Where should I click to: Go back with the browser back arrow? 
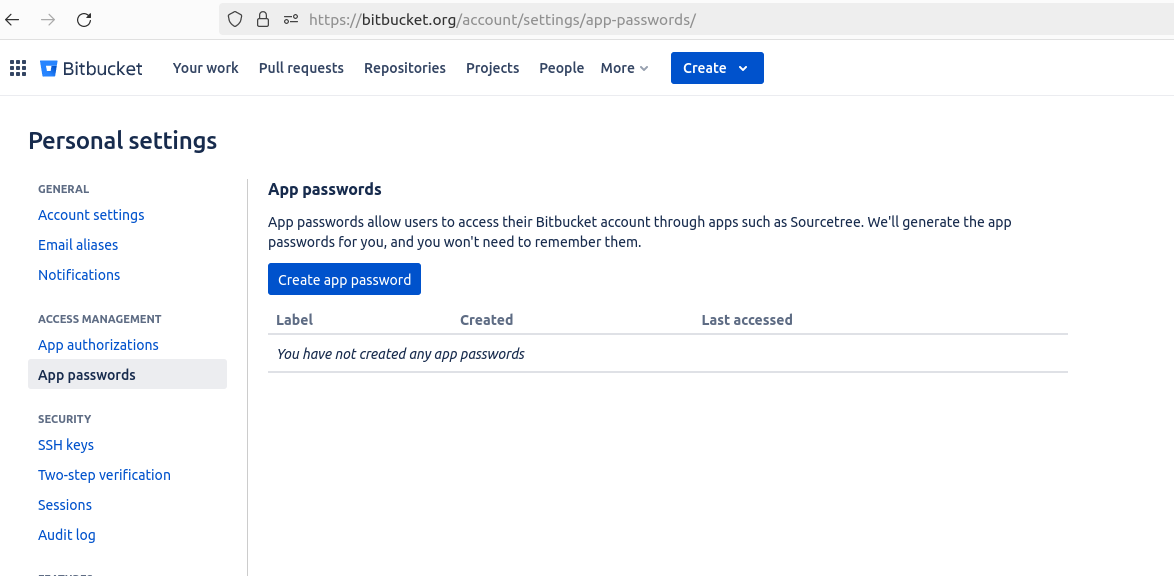[13, 19]
